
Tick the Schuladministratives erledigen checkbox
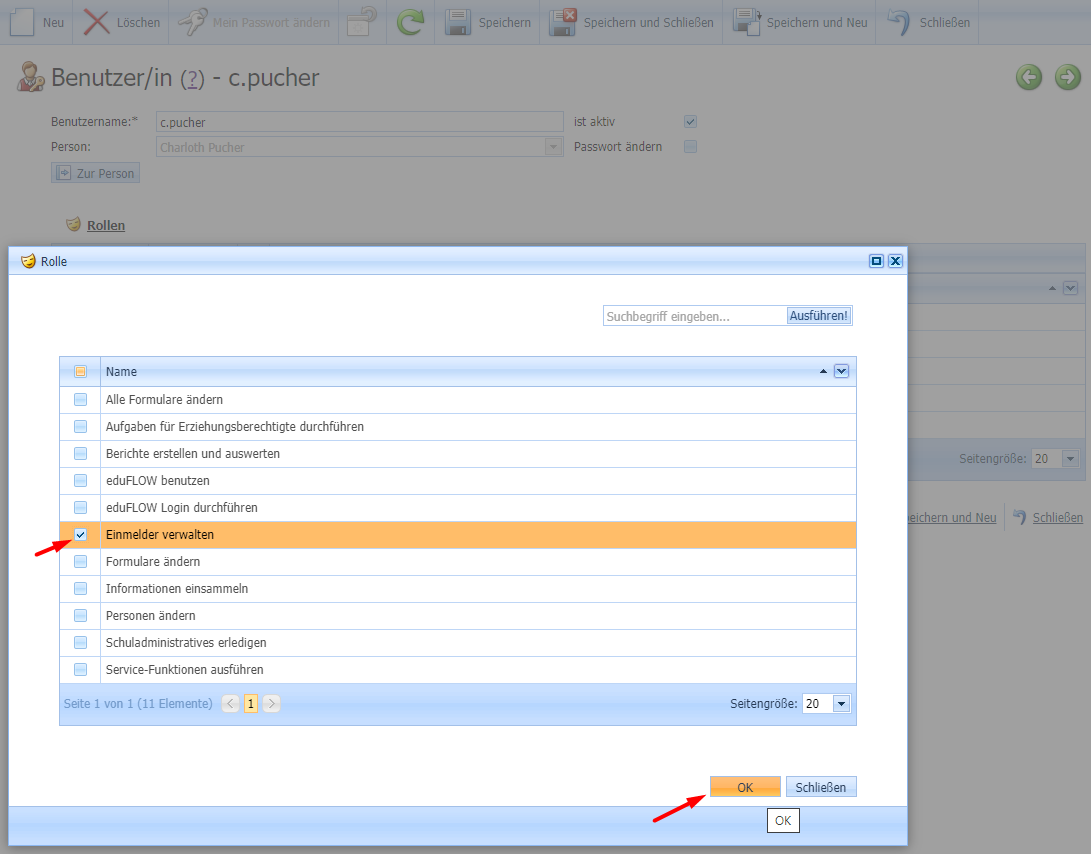tap(80, 643)
